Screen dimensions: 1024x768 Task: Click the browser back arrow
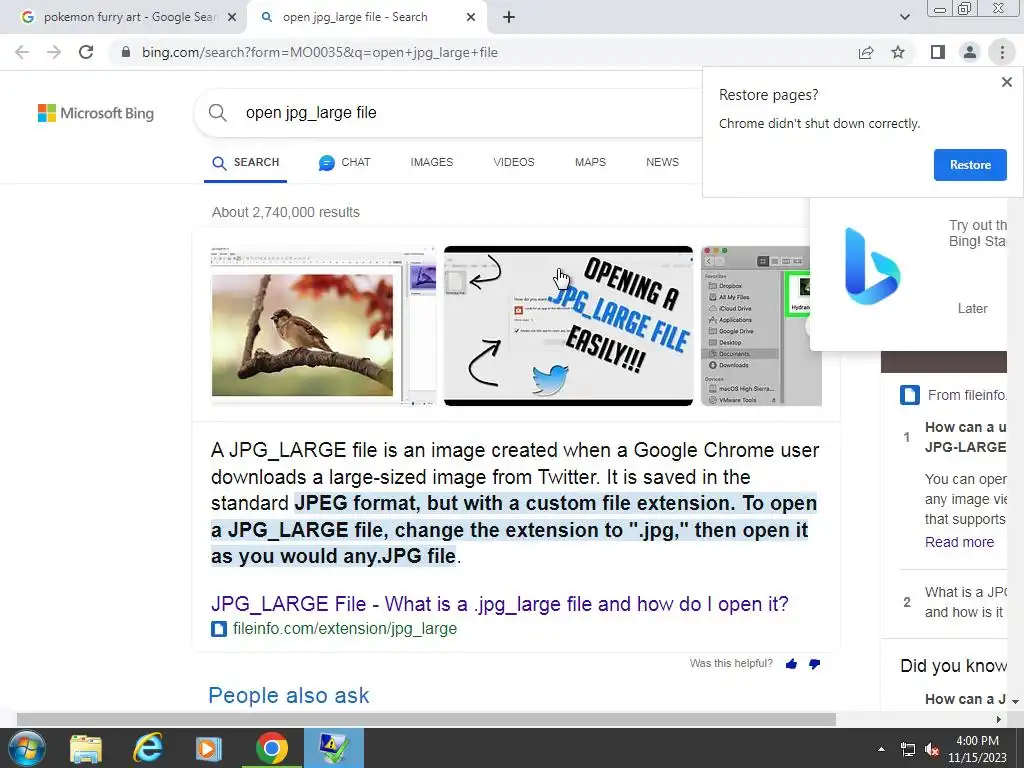coord(22,52)
